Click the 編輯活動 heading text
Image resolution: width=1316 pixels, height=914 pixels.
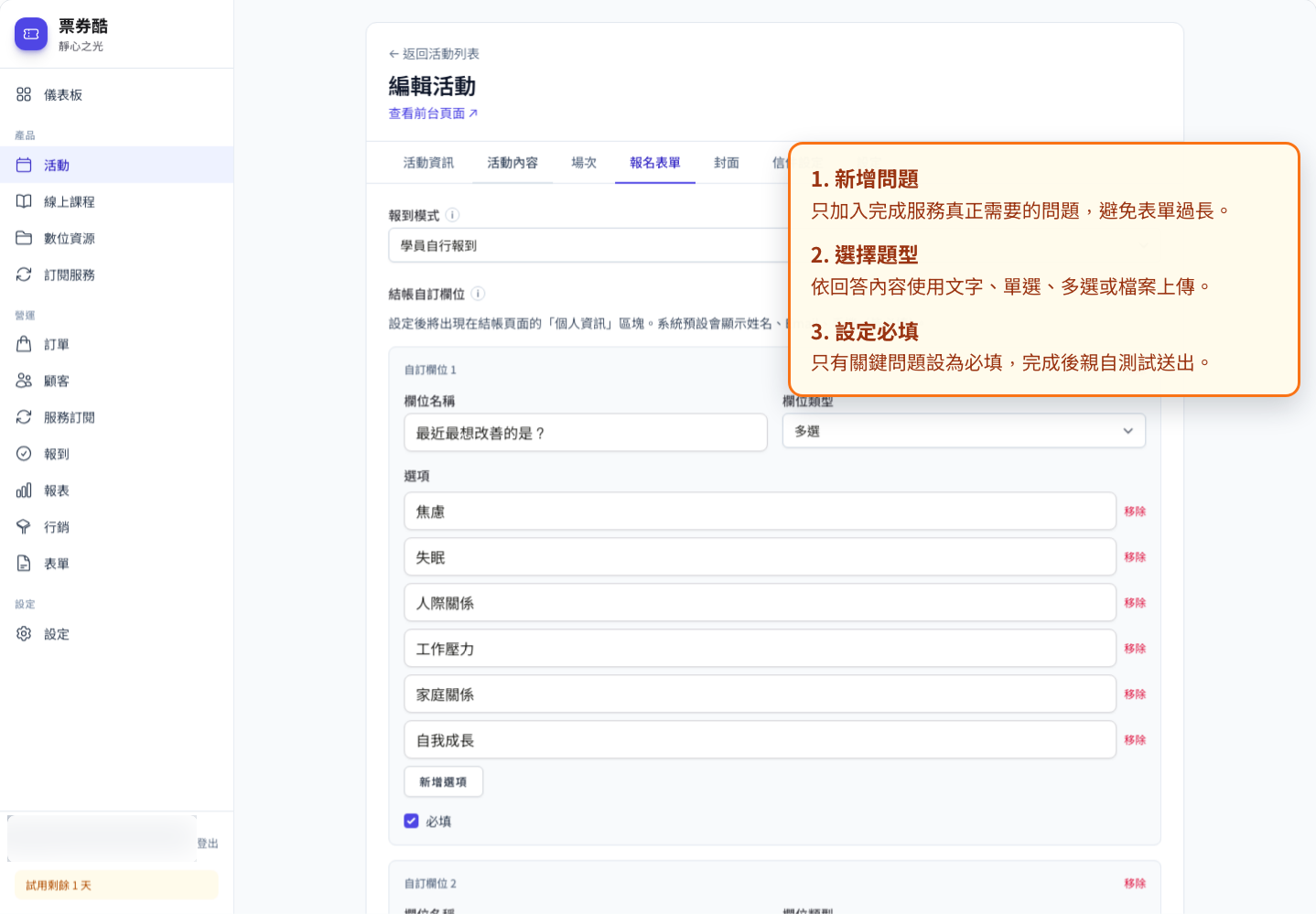(x=432, y=86)
